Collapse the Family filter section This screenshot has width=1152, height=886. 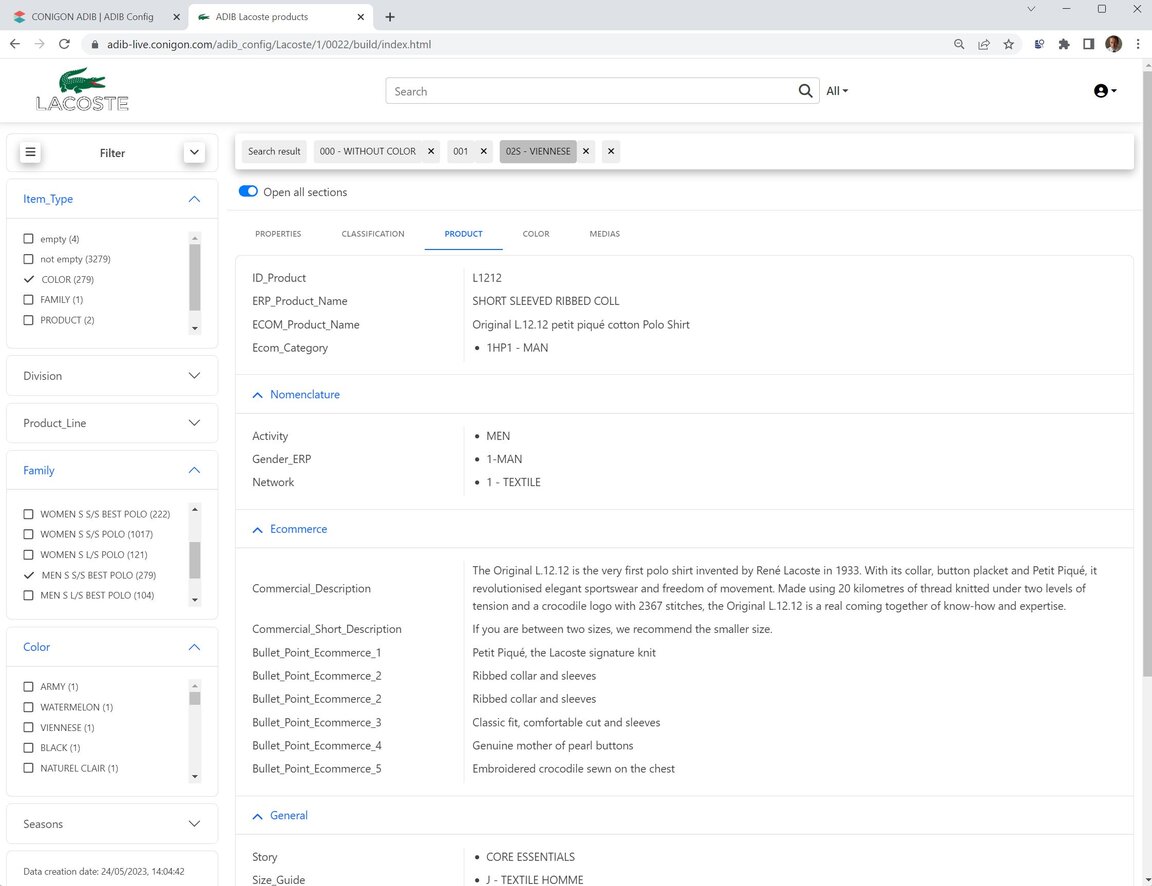(194, 470)
